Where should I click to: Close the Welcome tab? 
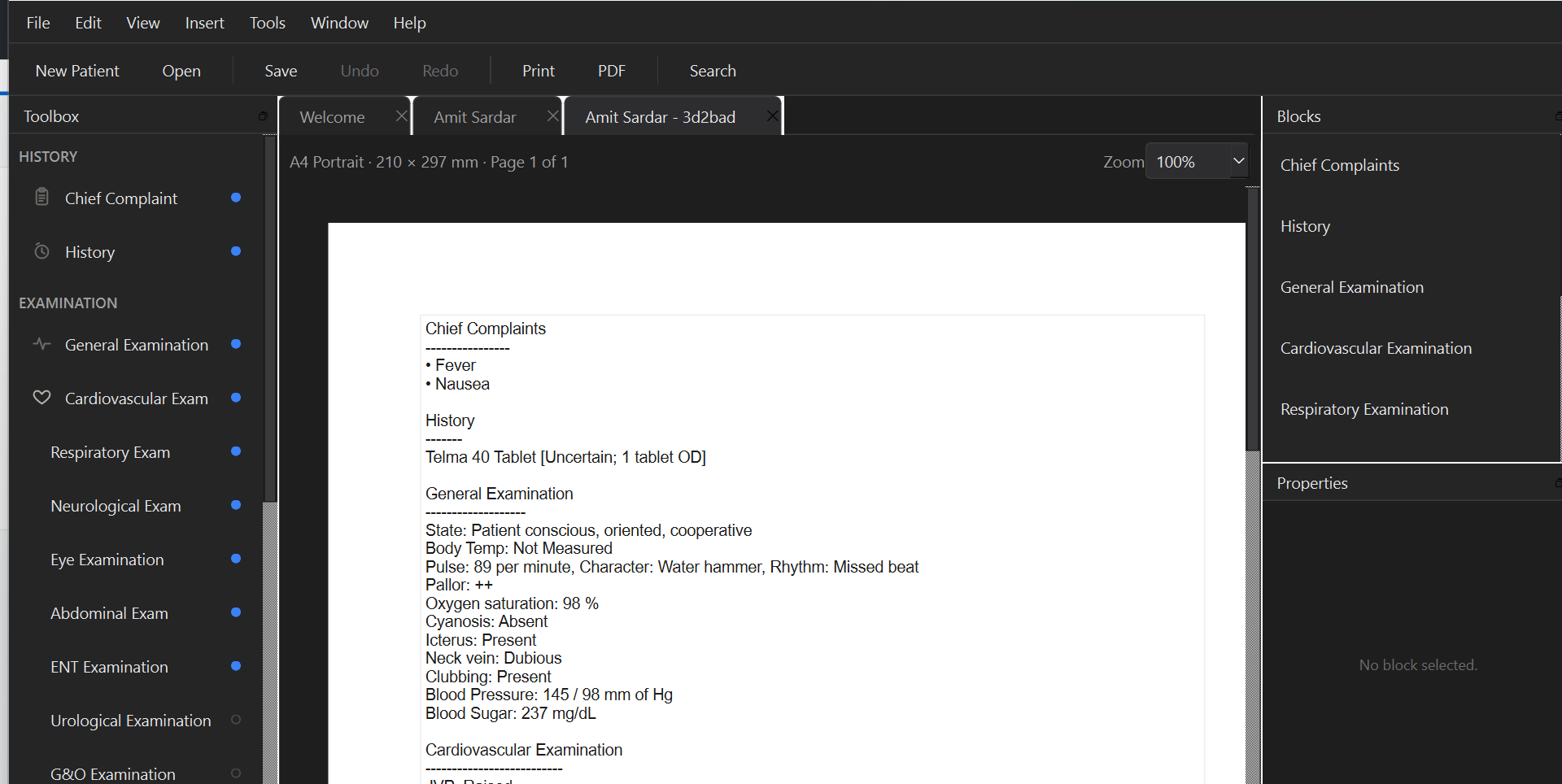[401, 116]
